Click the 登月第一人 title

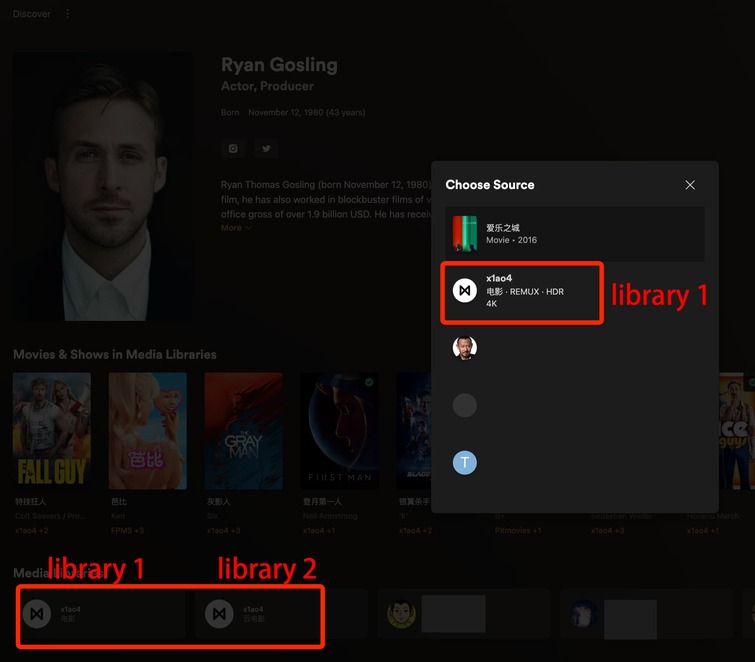(322, 502)
